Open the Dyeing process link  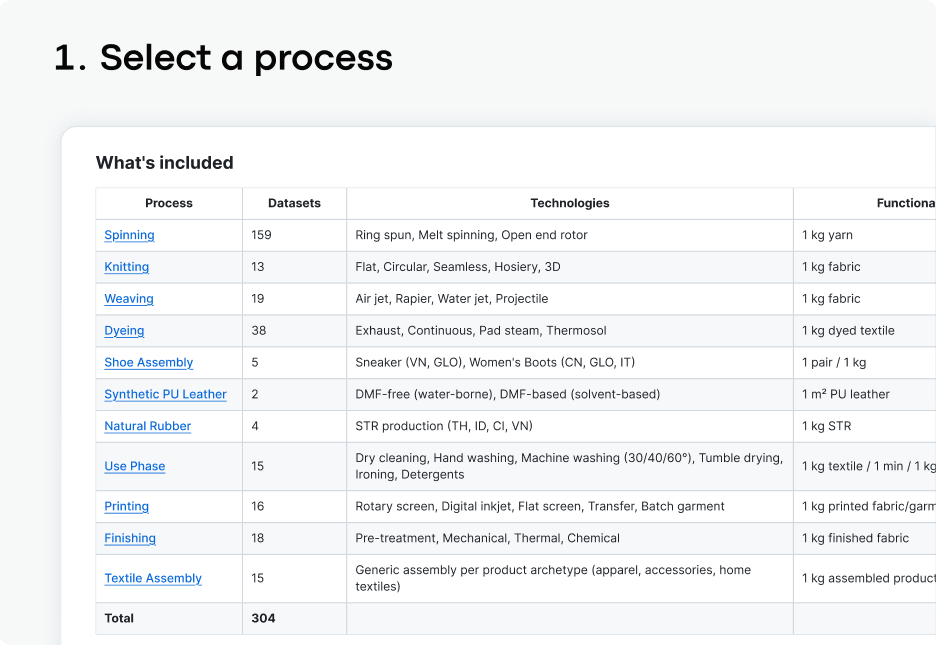point(124,331)
